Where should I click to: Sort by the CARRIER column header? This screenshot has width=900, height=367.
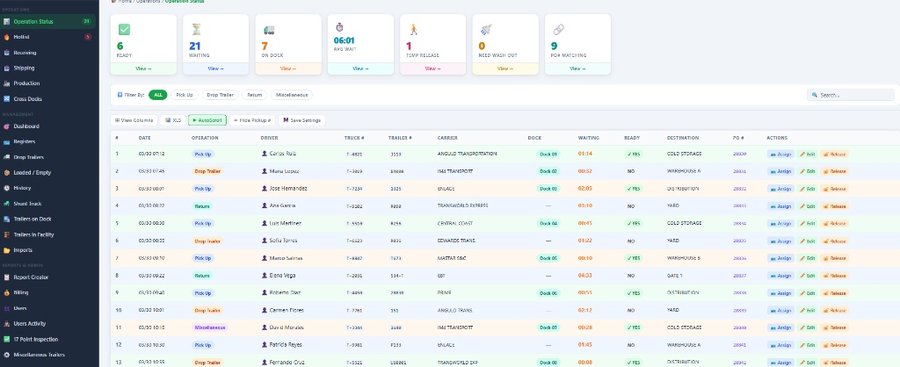(447, 138)
